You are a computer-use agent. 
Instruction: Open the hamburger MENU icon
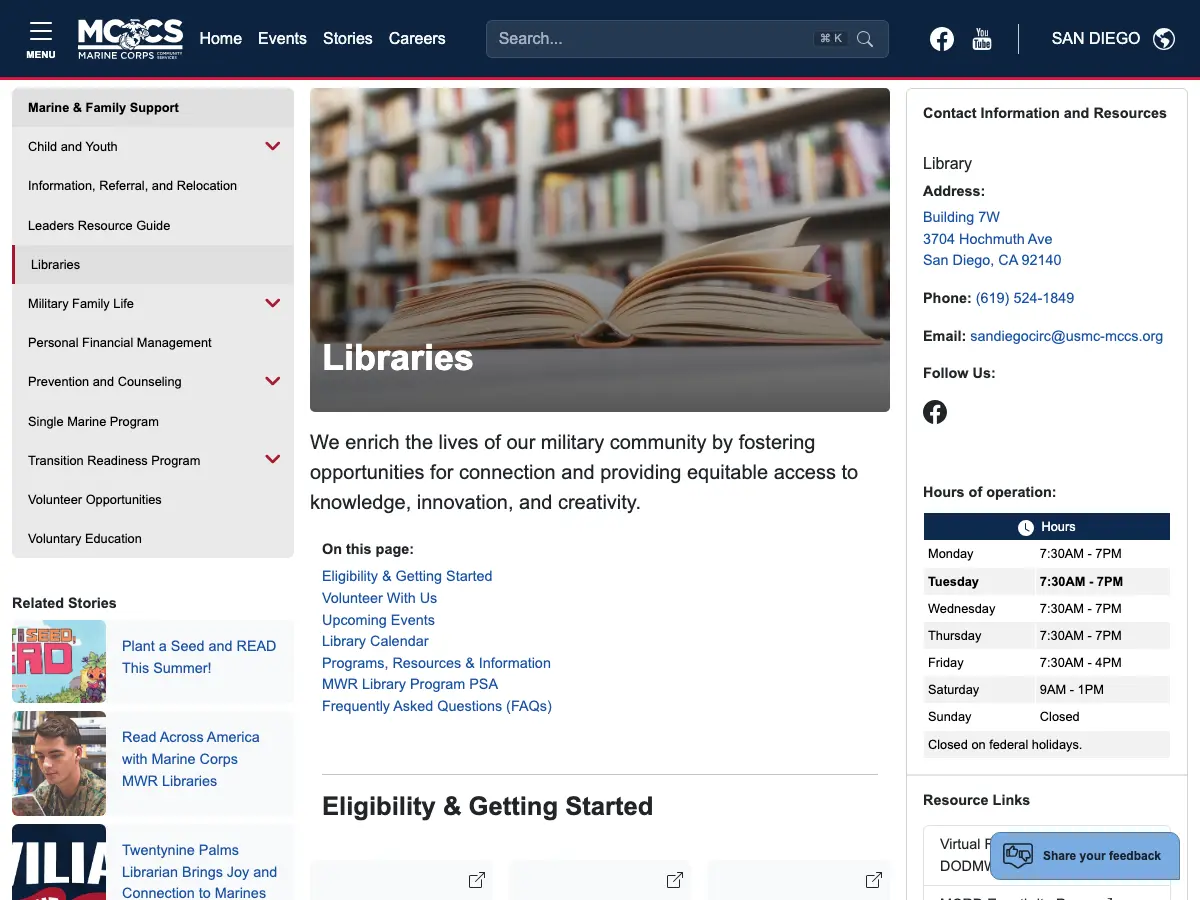(41, 39)
